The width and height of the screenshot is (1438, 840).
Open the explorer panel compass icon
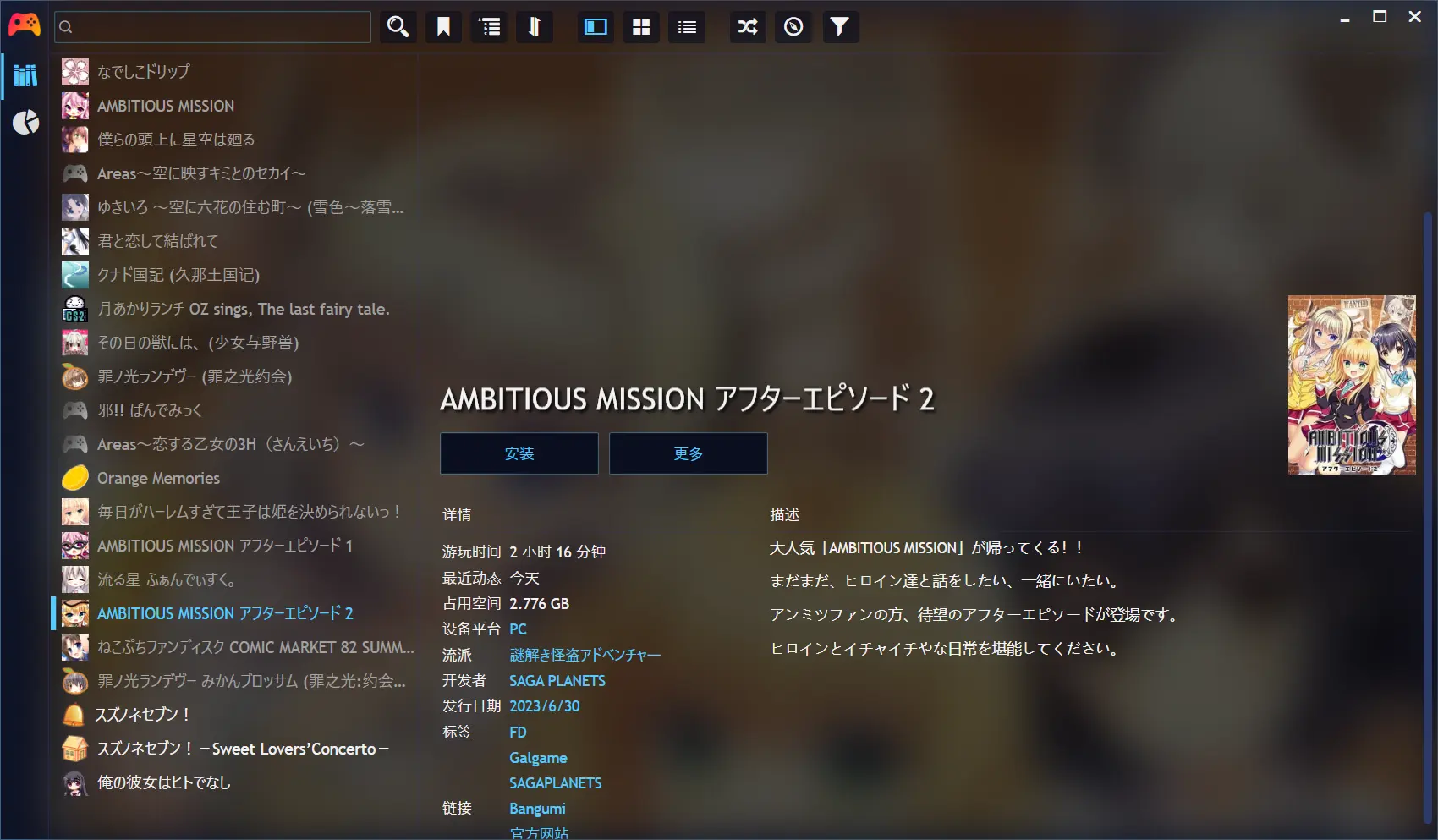pos(793,27)
